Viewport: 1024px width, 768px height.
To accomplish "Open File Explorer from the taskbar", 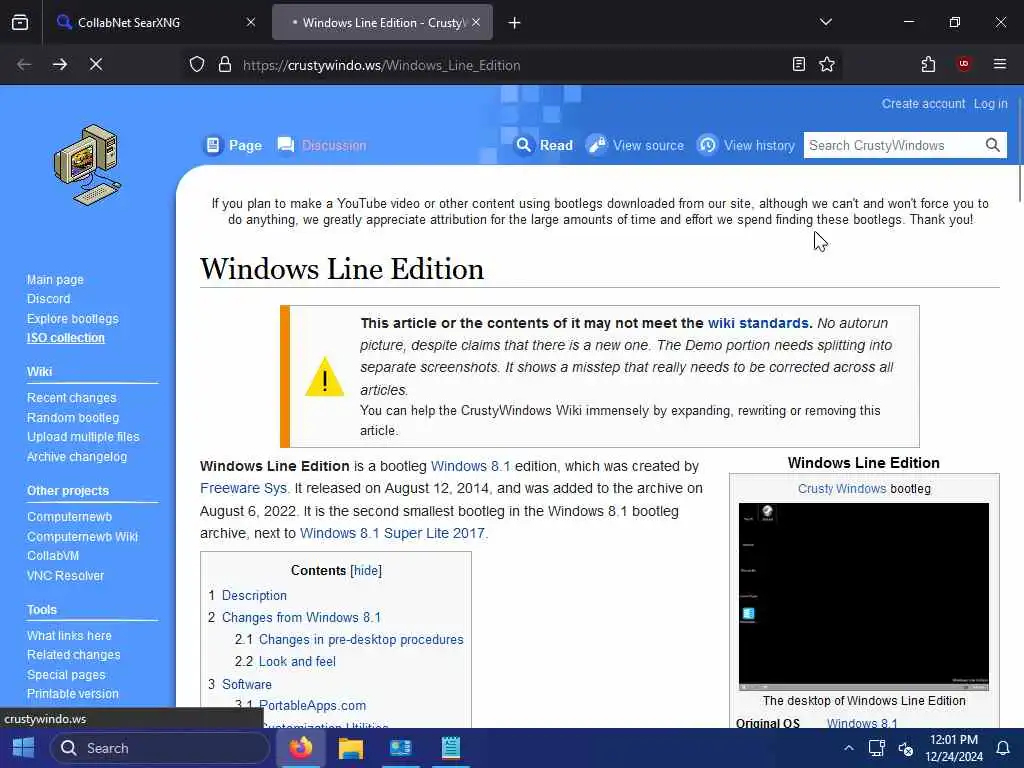I will coord(351,748).
